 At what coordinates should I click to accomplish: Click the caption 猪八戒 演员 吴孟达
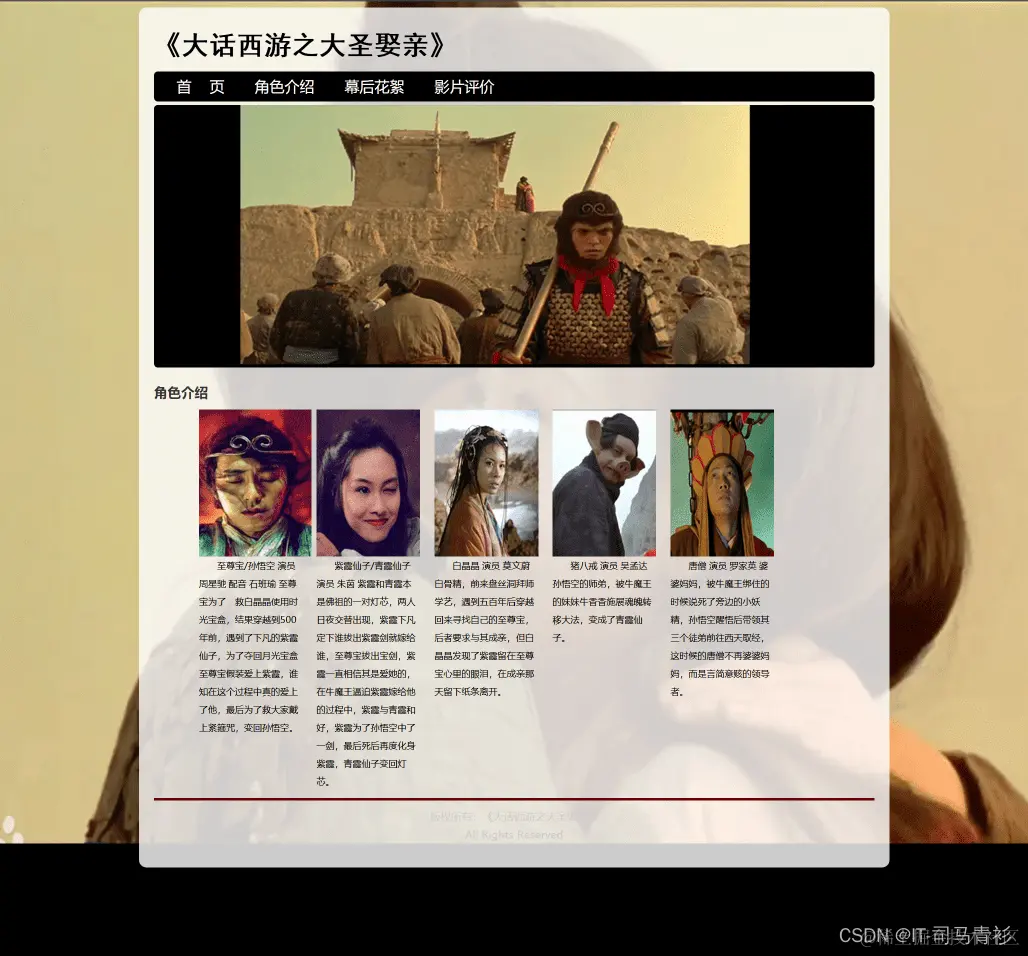click(608, 565)
